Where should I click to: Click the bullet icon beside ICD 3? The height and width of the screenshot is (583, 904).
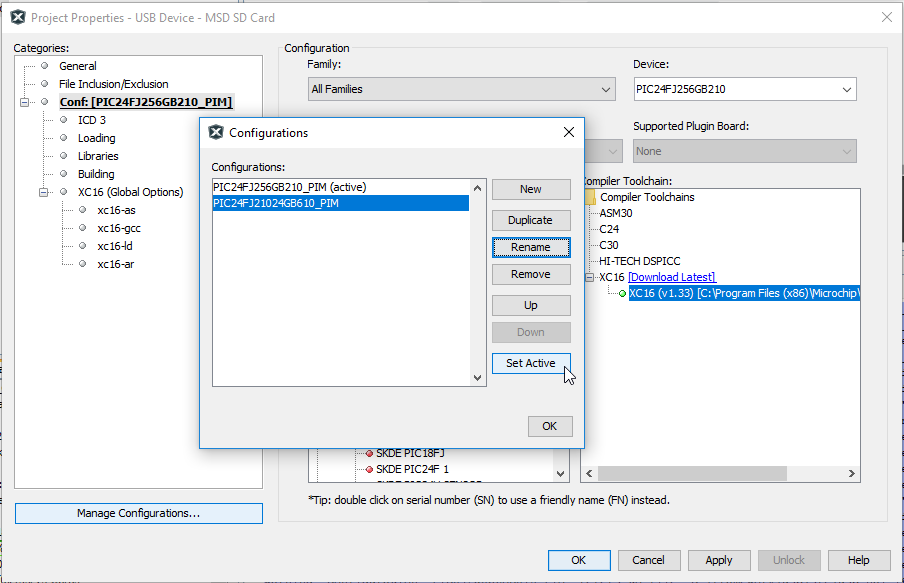pyautogui.click(x=63, y=120)
